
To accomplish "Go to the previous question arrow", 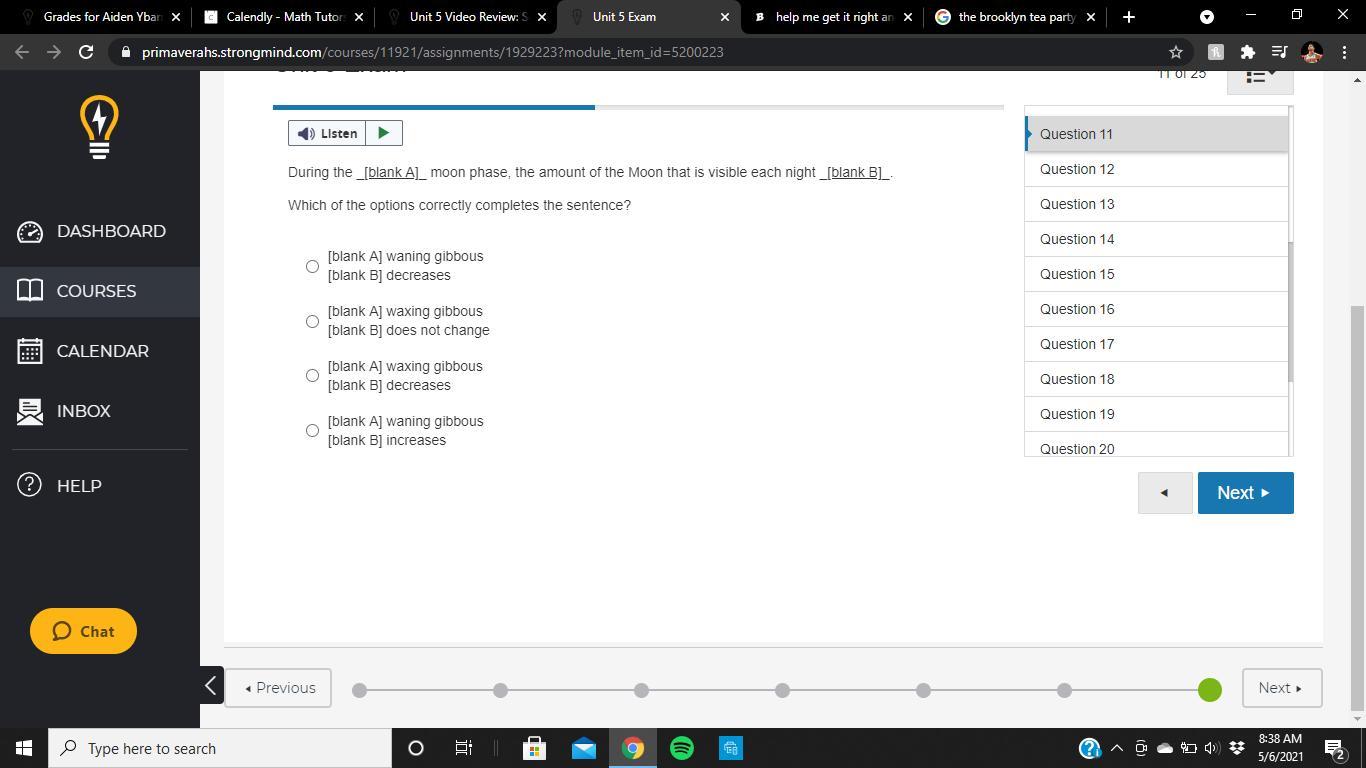I will tap(1165, 493).
